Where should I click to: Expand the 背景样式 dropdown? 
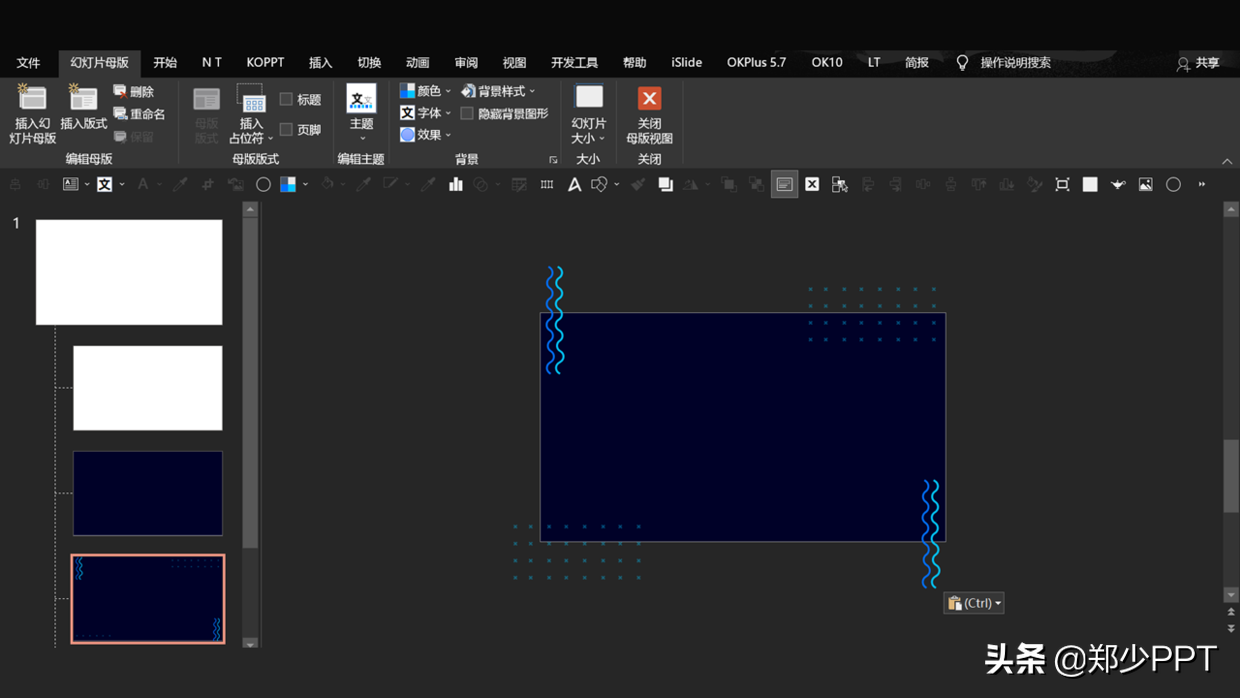pyautogui.click(x=498, y=91)
